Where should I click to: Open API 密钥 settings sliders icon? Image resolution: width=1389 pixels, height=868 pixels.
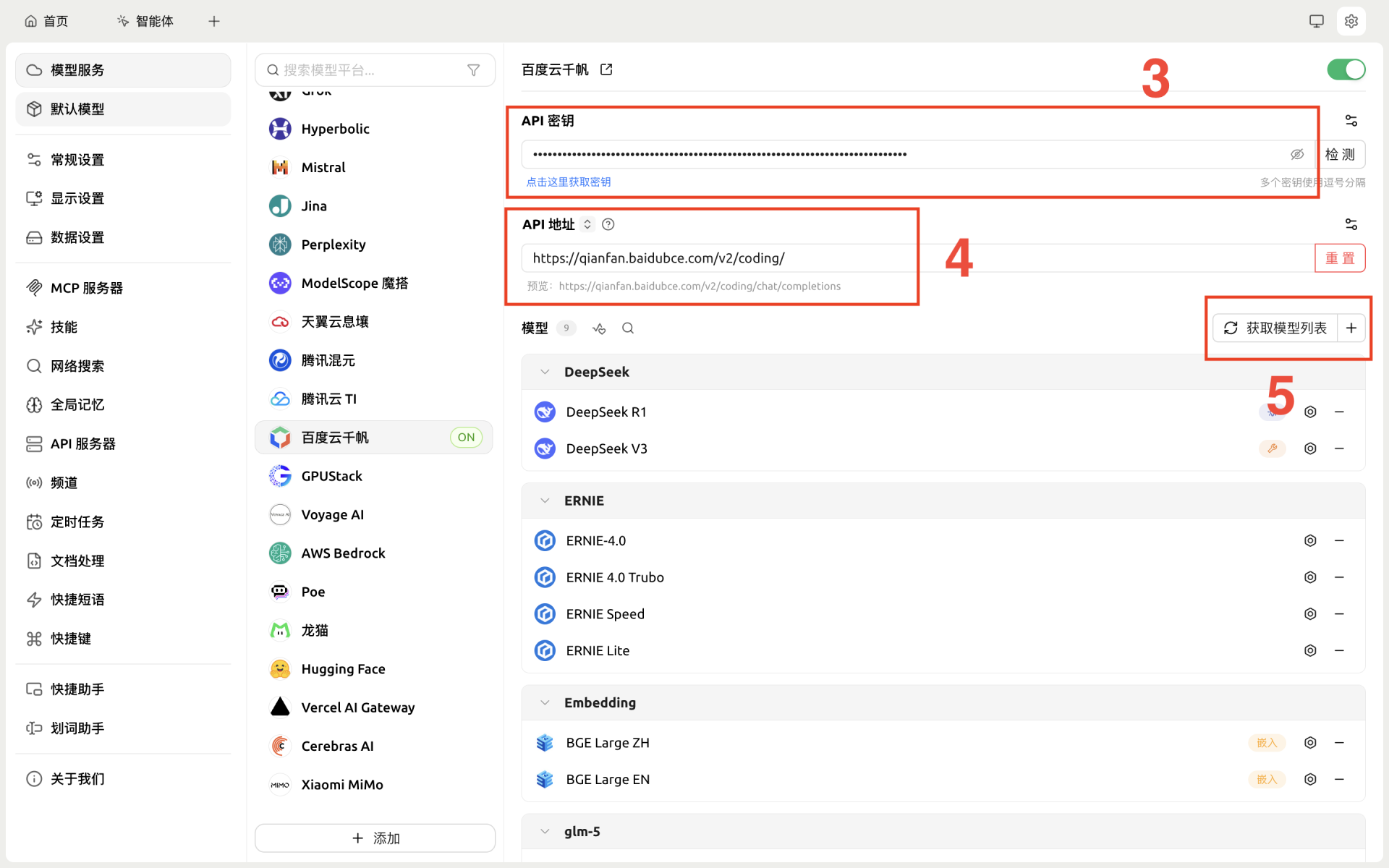pos(1351,121)
